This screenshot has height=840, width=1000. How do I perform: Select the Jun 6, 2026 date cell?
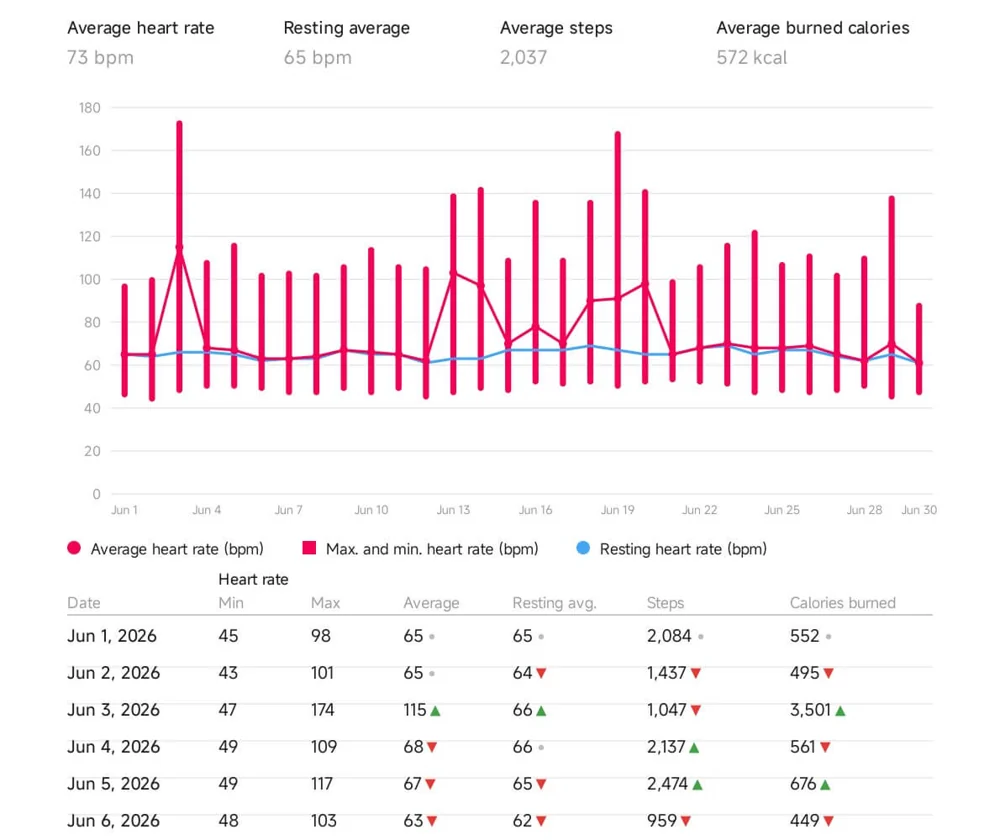coord(114,821)
